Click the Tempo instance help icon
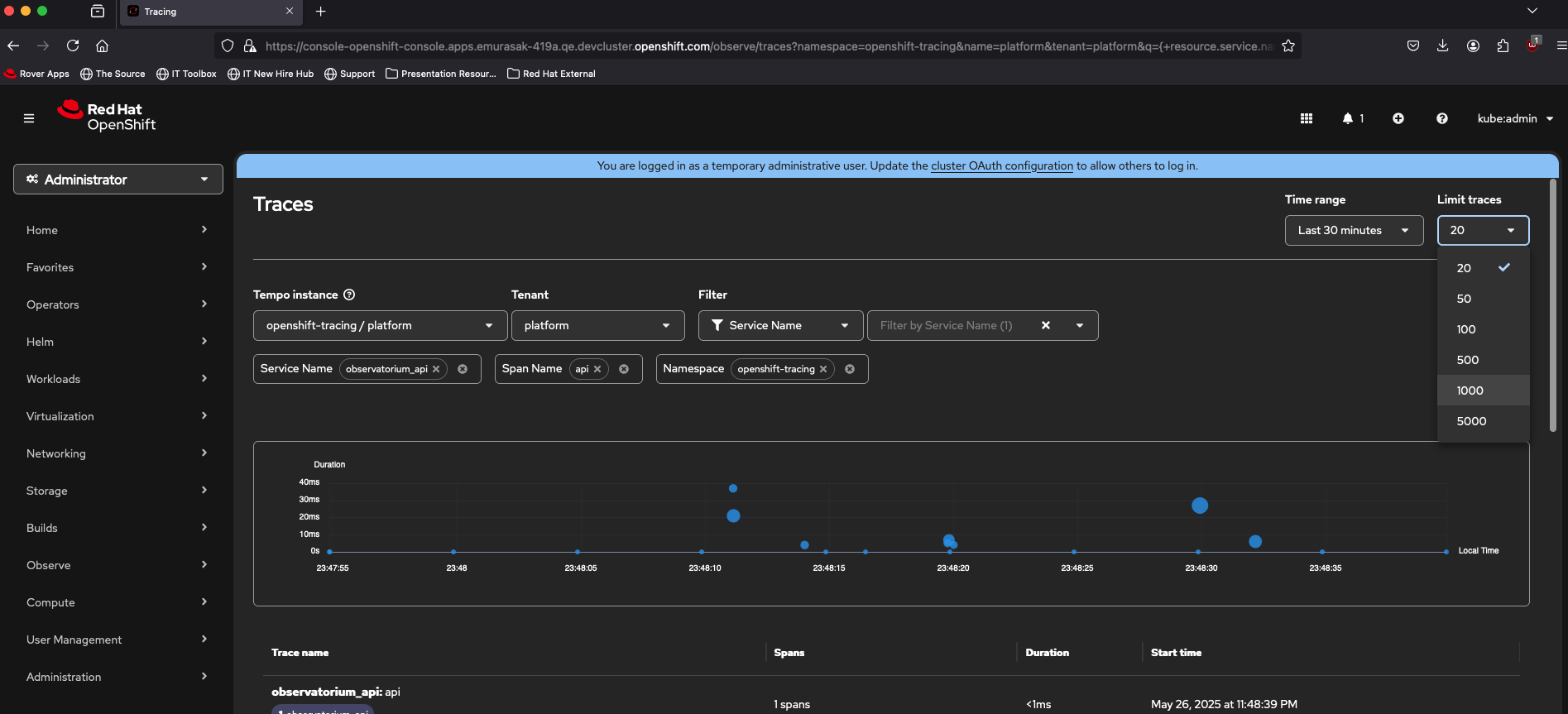The height and width of the screenshot is (714, 1568). 349,295
